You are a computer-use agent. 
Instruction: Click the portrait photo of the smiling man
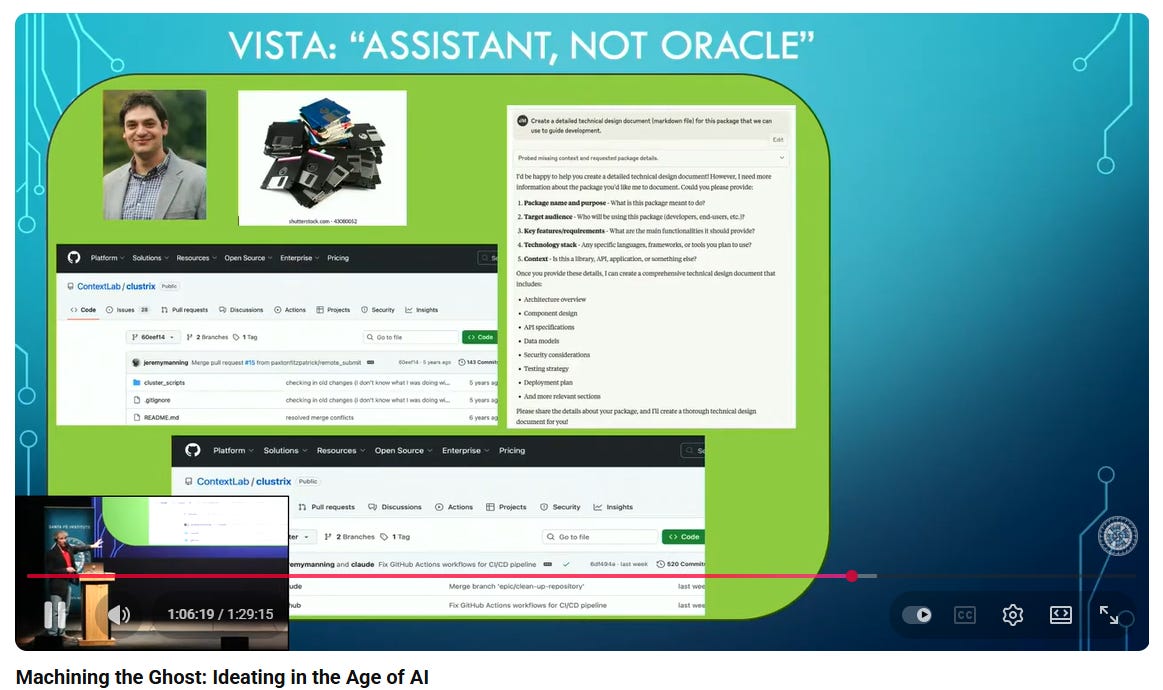[x=154, y=155]
